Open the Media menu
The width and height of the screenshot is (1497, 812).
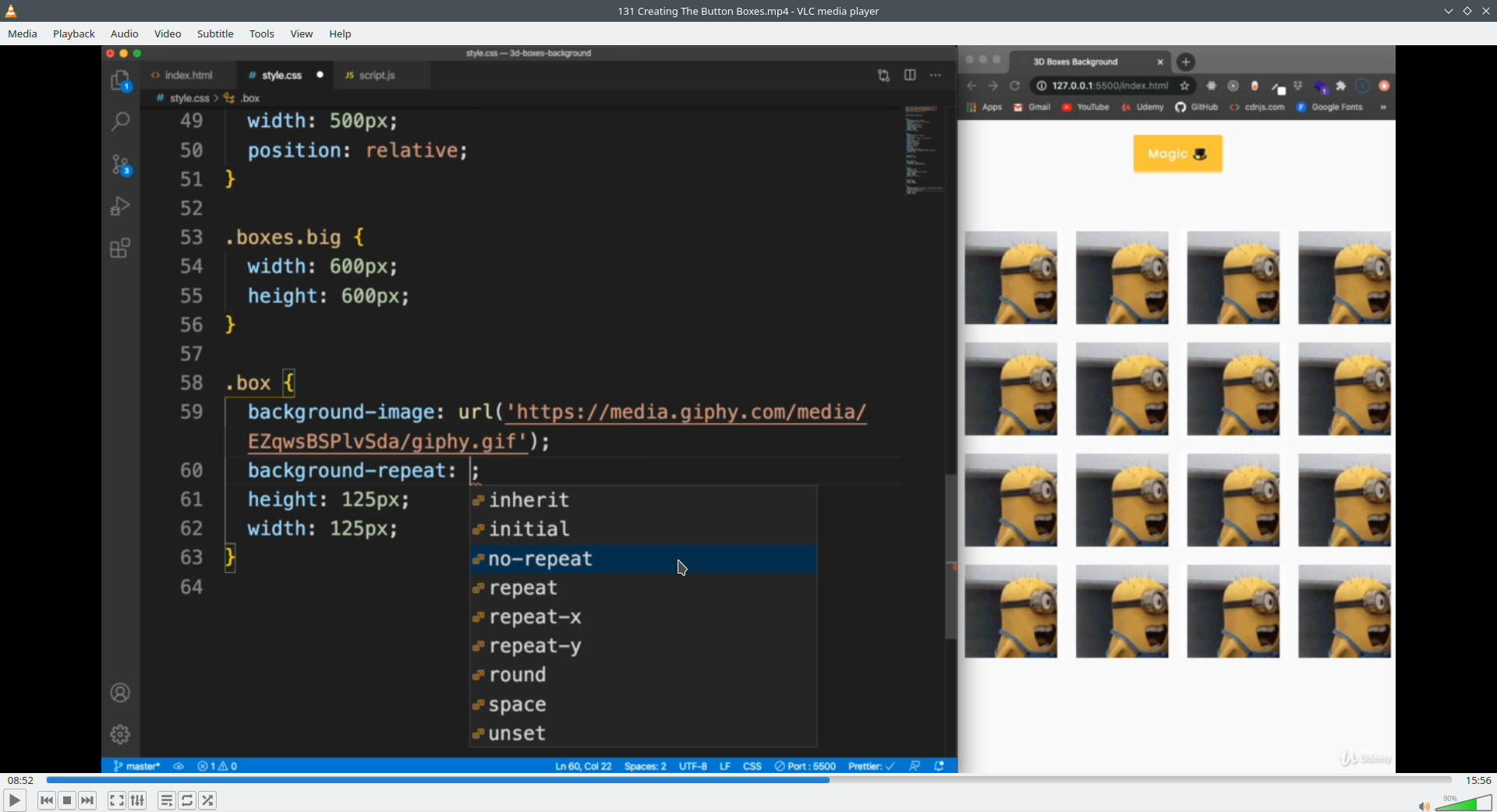(x=23, y=34)
